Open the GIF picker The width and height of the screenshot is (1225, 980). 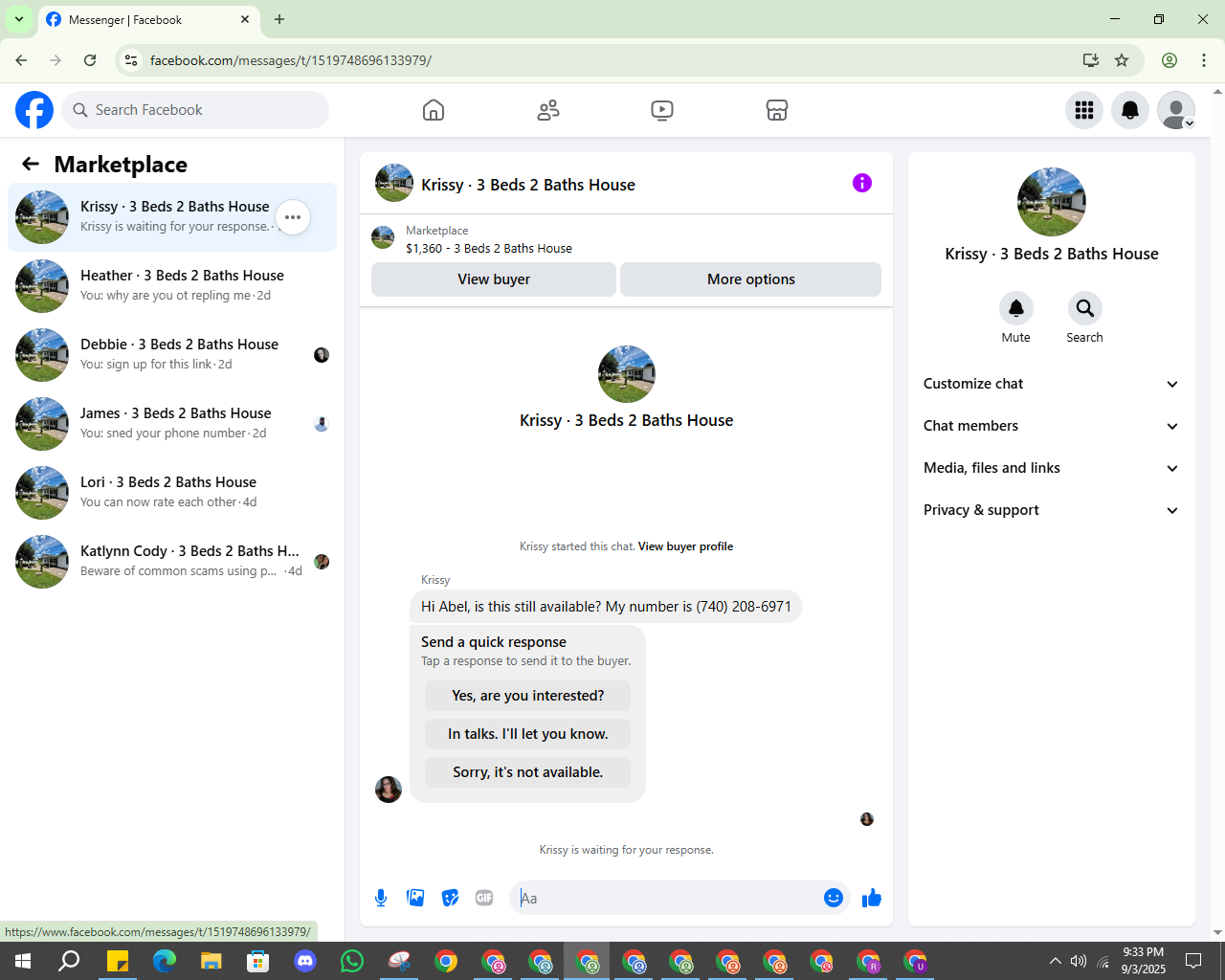click(484, 898)
